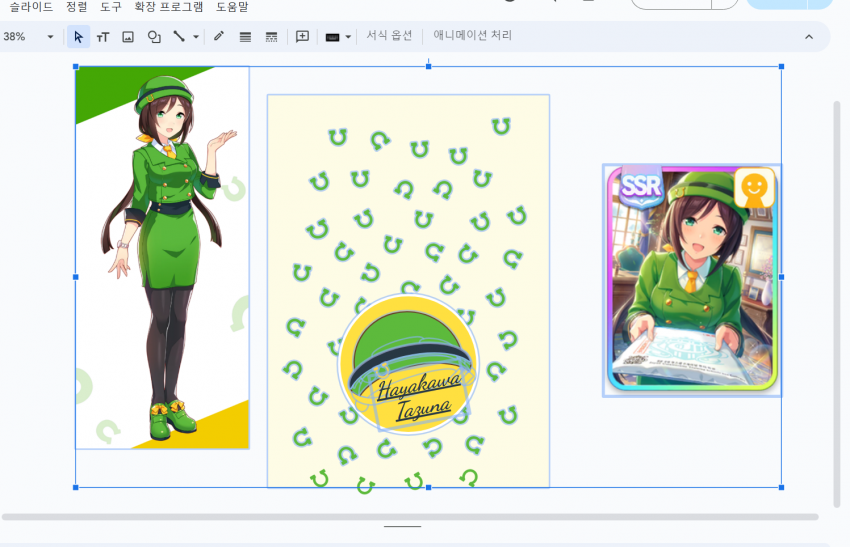
Task: Open the border color pencil icon
Action: point(219,36)
